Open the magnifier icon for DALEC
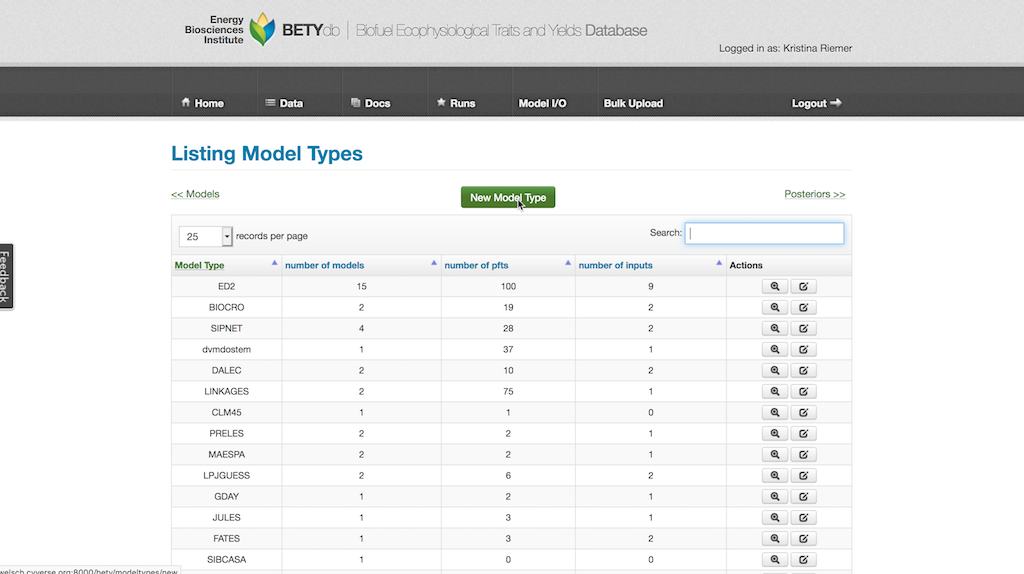This screenshot has height=574, width=1024. coord(774,371)
